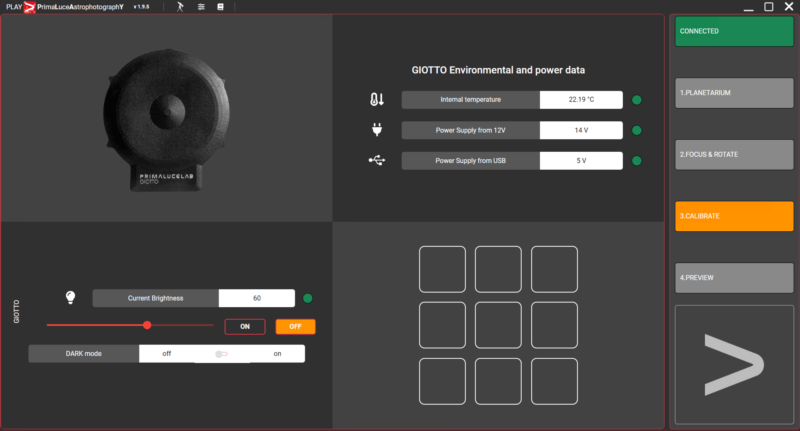Click green status dot next to Current Brightness
This screenshot has height=431, width=800.
click(308, 298)
